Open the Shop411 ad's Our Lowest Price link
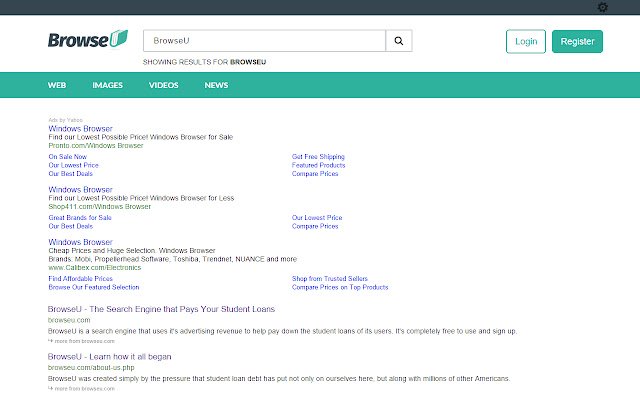This screenshot has height=400, width=640. click(x=317, y=218)
